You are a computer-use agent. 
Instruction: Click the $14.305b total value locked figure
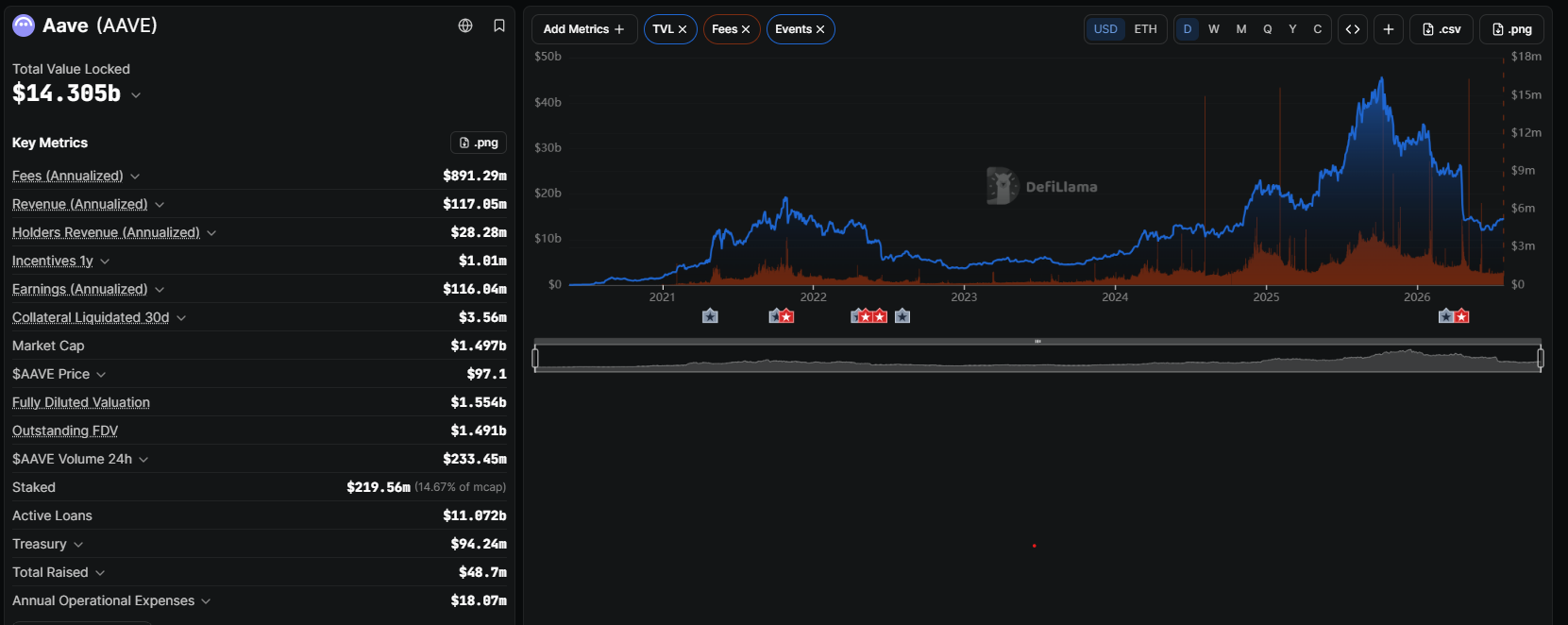click(x=66, y=93)
